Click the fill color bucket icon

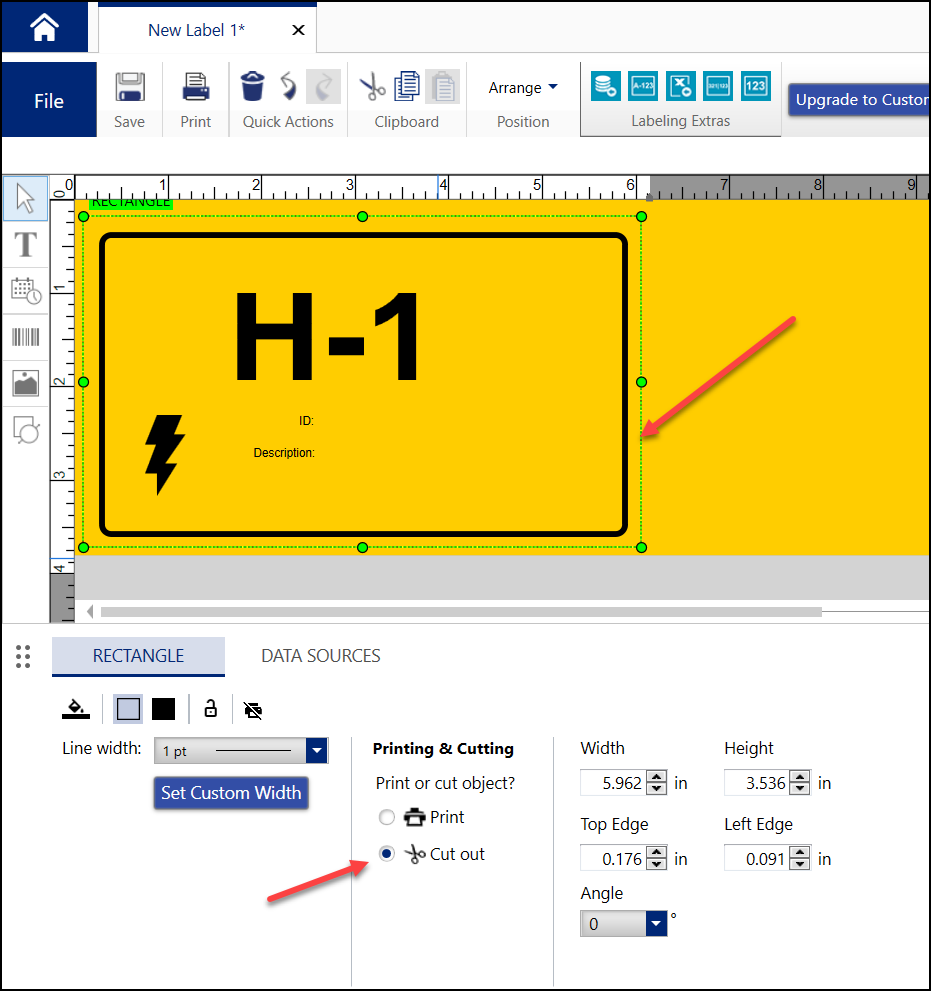(76, 709)
